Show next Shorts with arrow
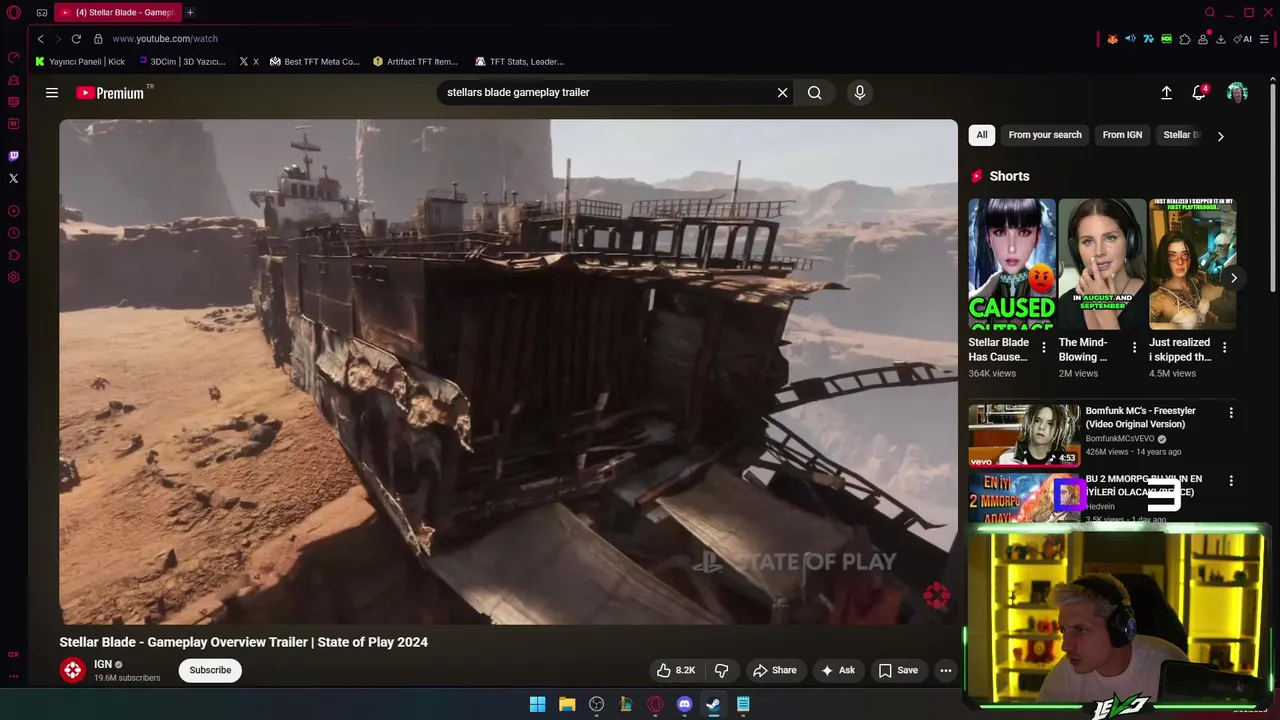Image resolution: width=1280 pixels, height=720 pixels. pos(1234,278)
